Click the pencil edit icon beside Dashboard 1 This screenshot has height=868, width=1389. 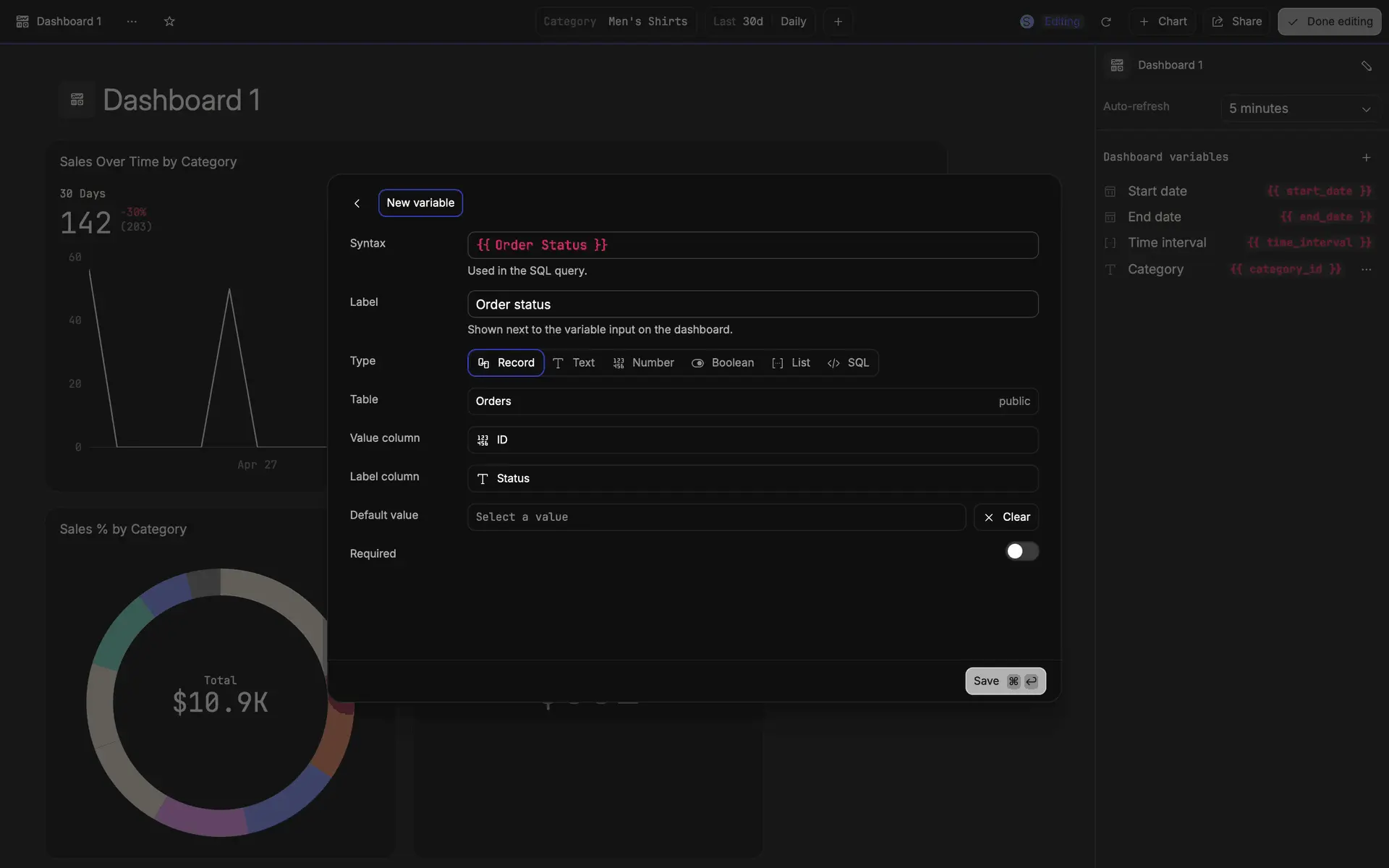click(1366, 66)
